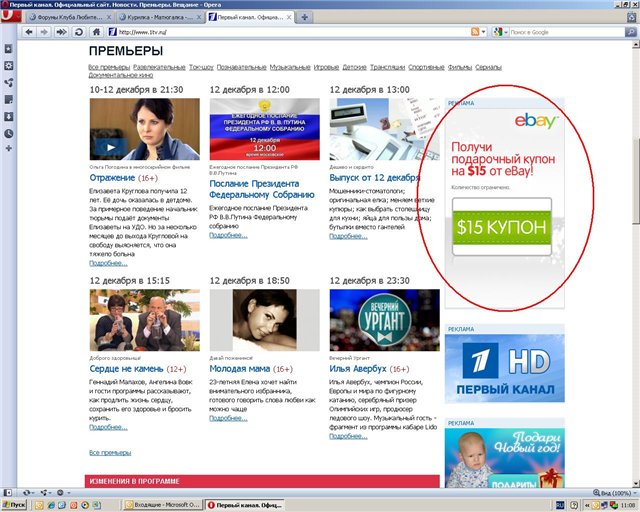Image resolution: width=640 pixels, height=512 pixels.
Task: Open the Илья Авербух title
Action: point(358,369)
